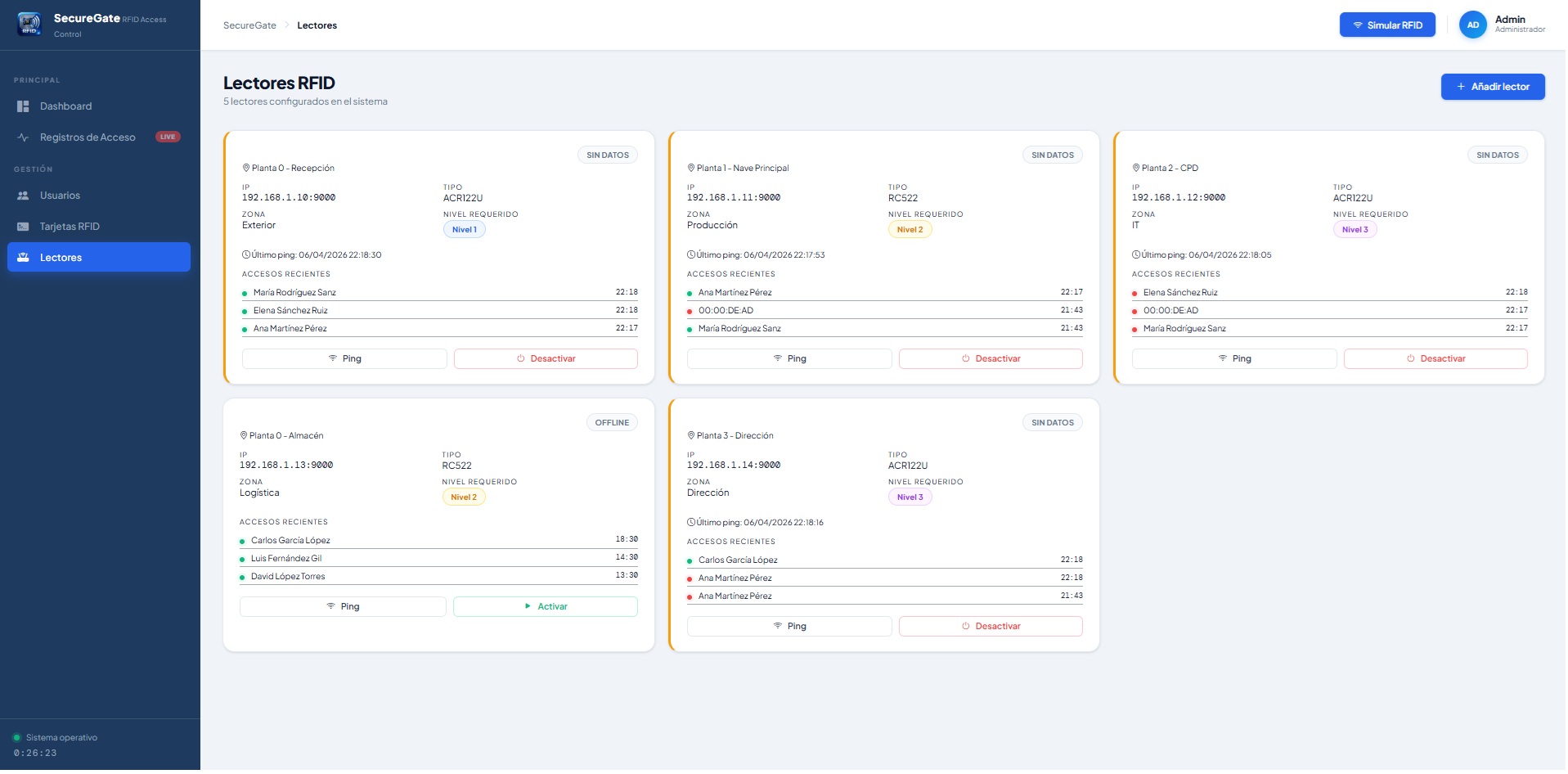Screen dimensions: 1568x774
Task: Select the Usuarios icon in the sidebar
Action: click(23, 195)
